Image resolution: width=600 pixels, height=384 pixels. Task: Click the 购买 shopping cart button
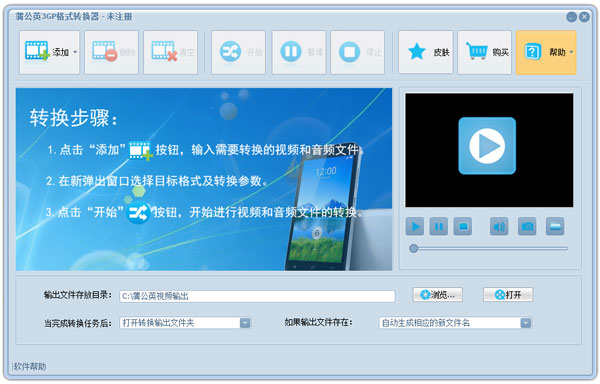(484, 52)
